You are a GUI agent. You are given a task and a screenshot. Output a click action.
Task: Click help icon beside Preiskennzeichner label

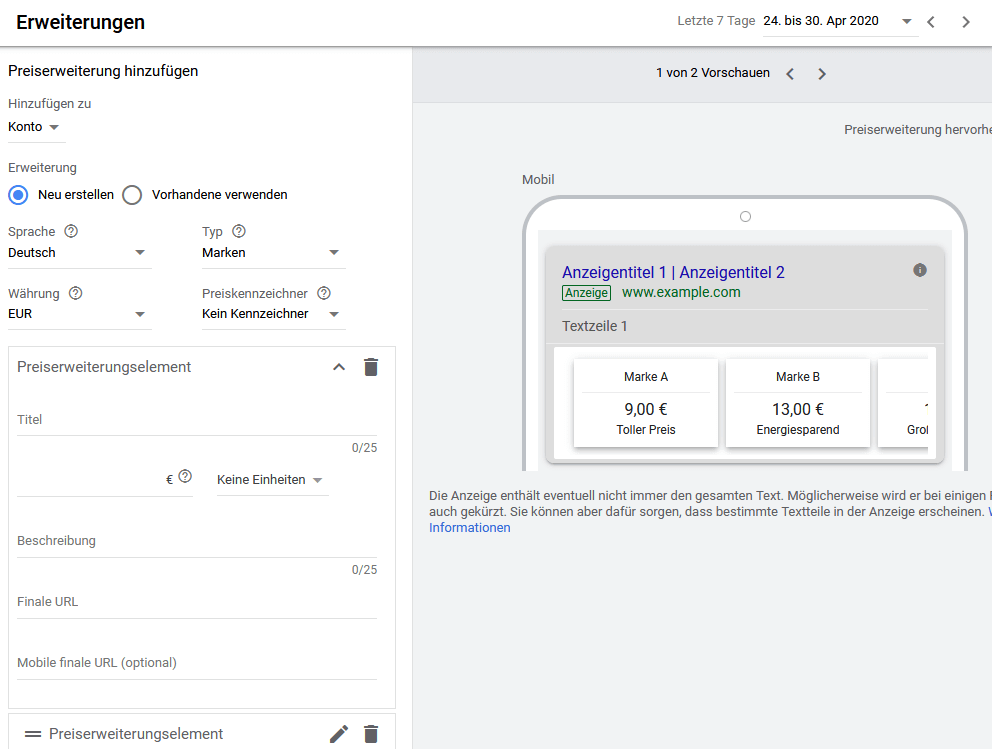click(x=324, y=293)
